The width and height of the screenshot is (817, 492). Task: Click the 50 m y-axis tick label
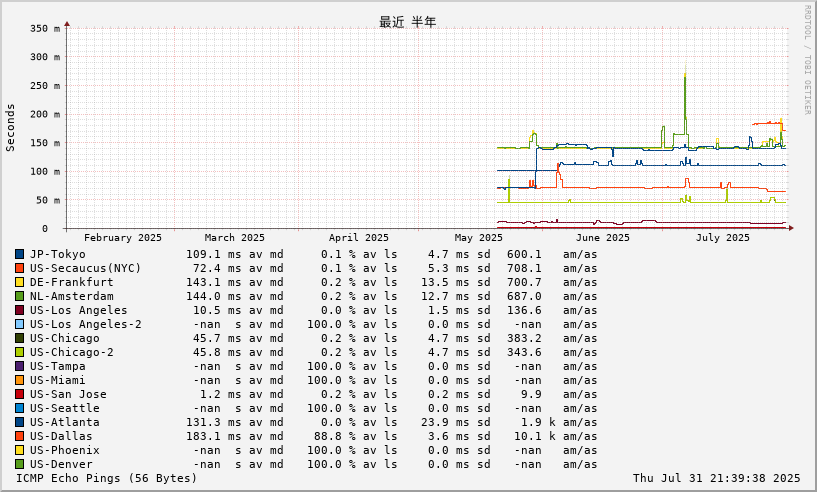click(x=48, y=200)
